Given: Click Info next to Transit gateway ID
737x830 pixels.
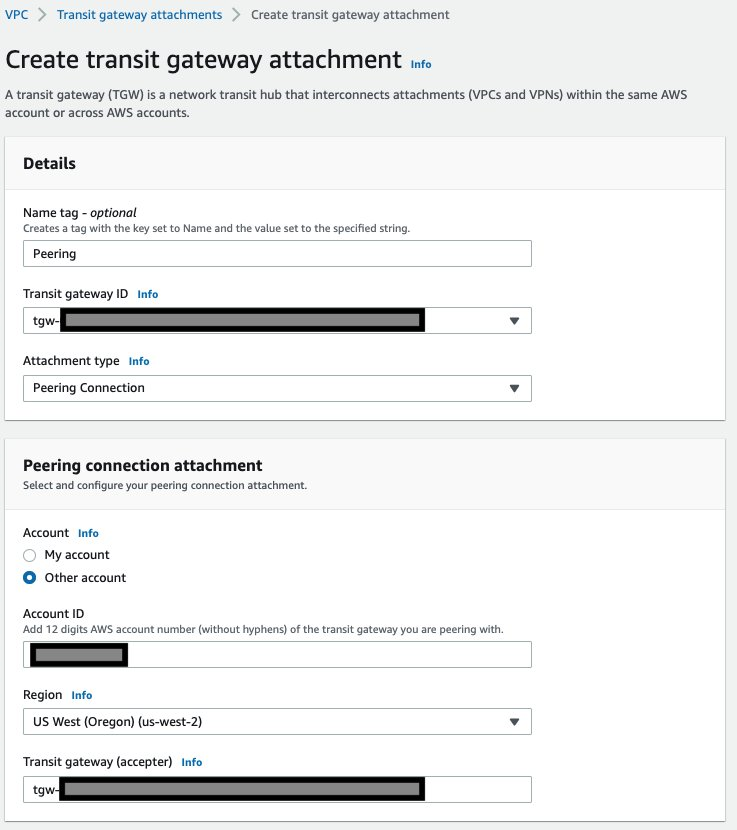Looking at the screenshot, I should [147, 294].
